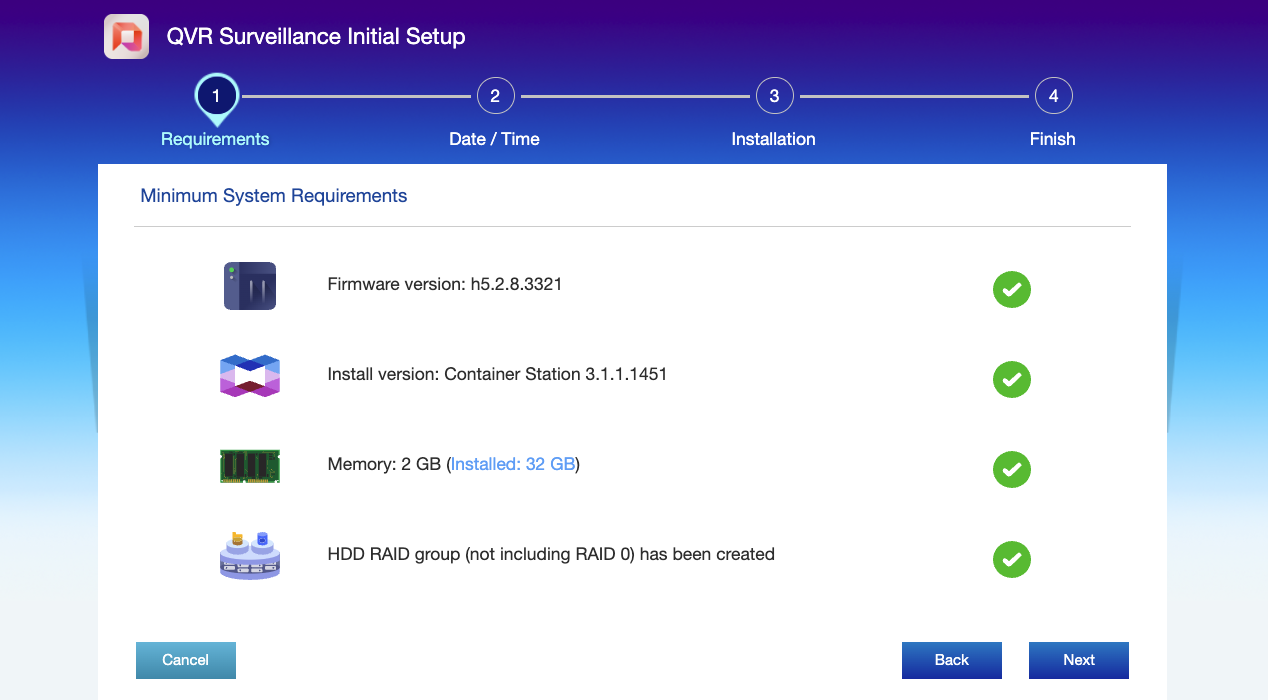Go to step 4 circle in wizard
The height and width of the screenshot is (700, 1268).
1053,96
